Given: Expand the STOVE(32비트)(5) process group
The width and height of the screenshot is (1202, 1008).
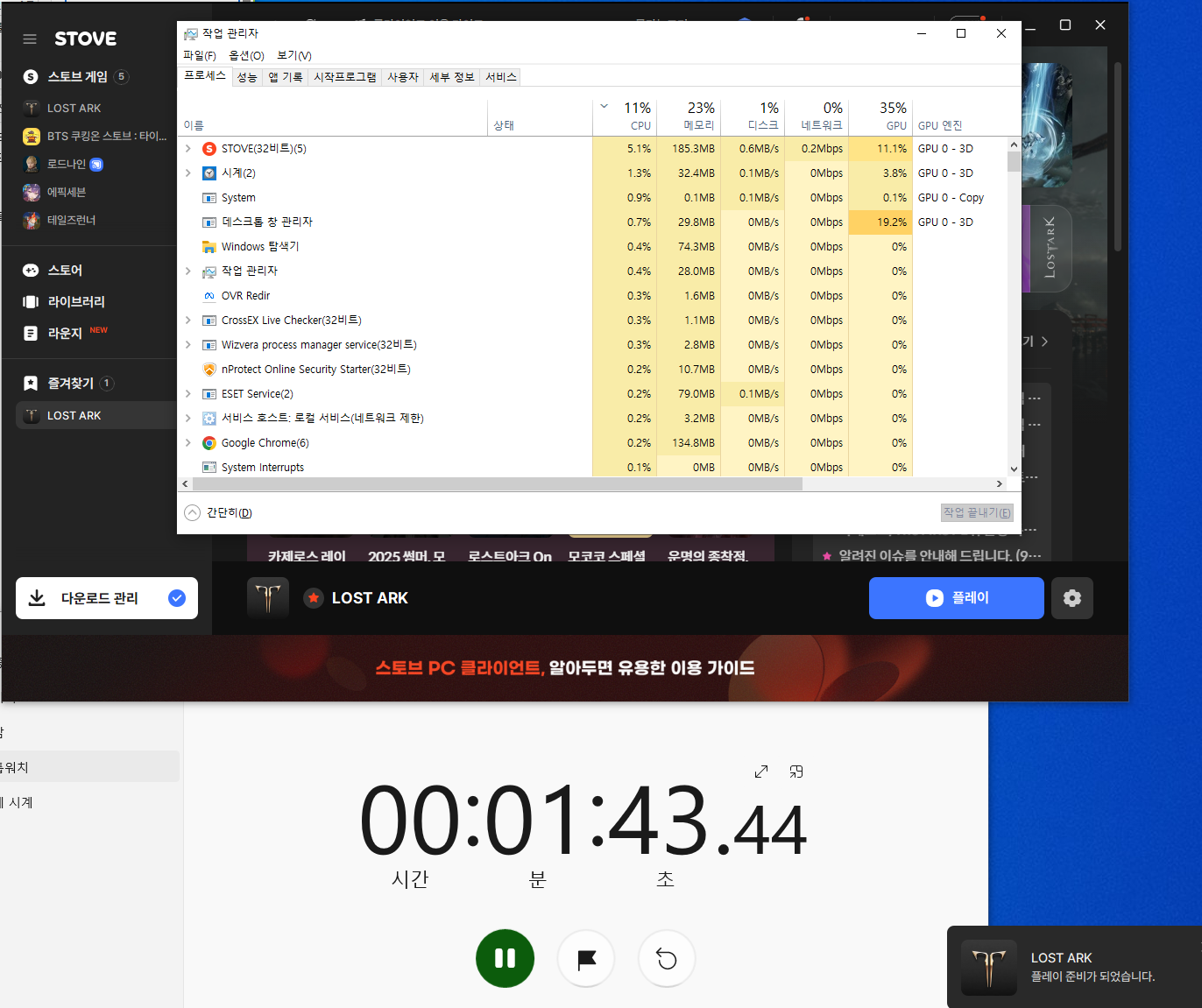Looking at the screenshot, I should (x=188, y=149).
